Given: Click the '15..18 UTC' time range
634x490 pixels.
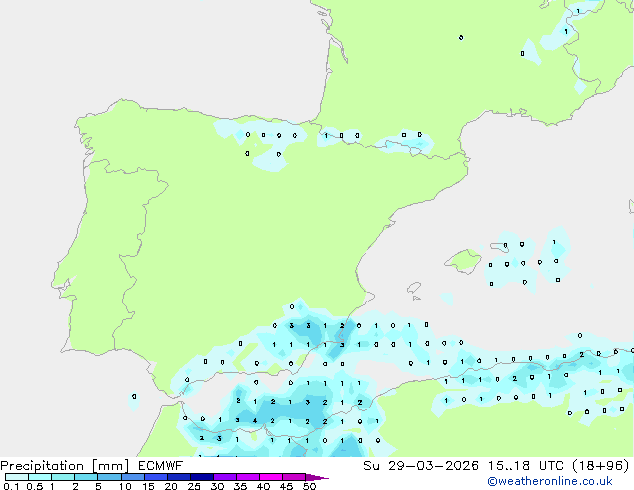Looking at the screenshot, I should point(526,466).
